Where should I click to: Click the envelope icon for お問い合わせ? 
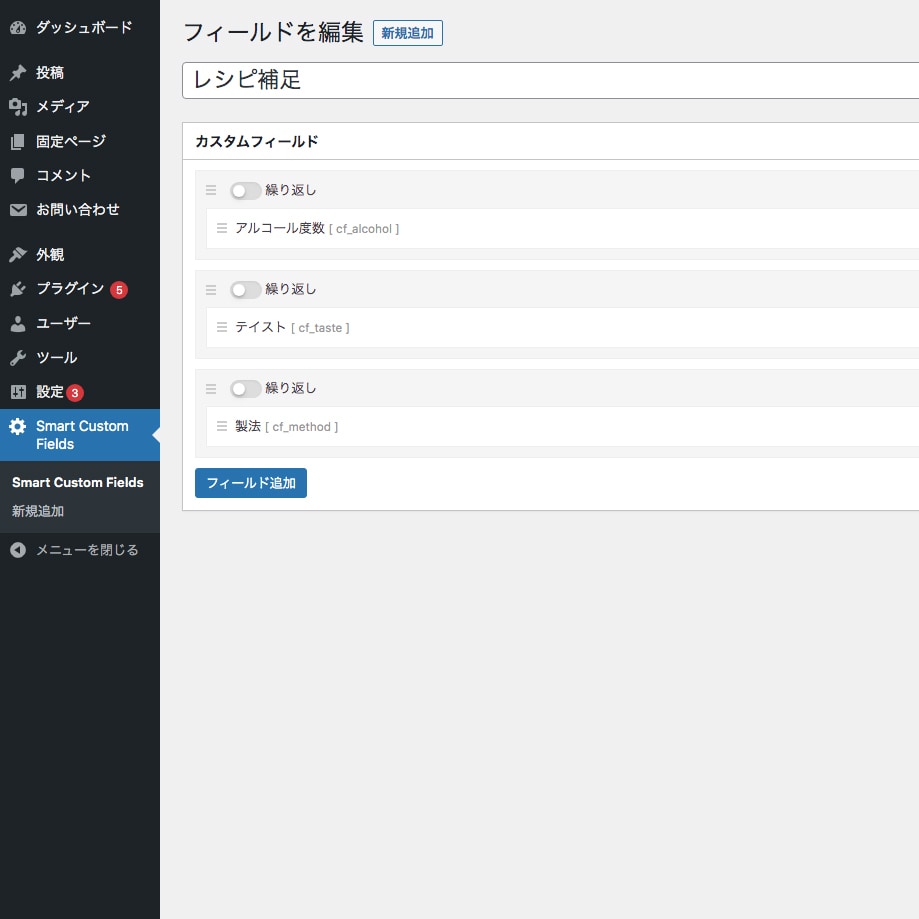pos(18,210)
